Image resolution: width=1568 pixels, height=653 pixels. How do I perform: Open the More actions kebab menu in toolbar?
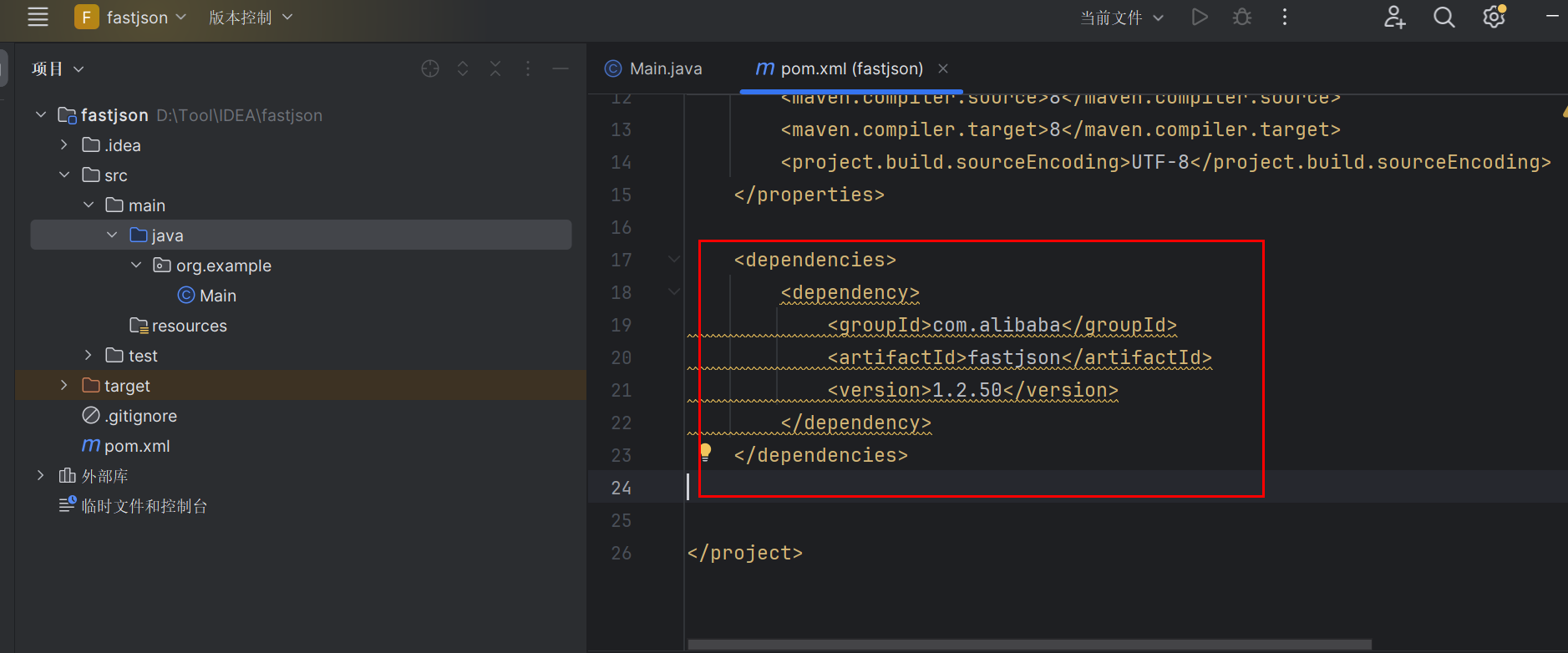point(1285,17)
